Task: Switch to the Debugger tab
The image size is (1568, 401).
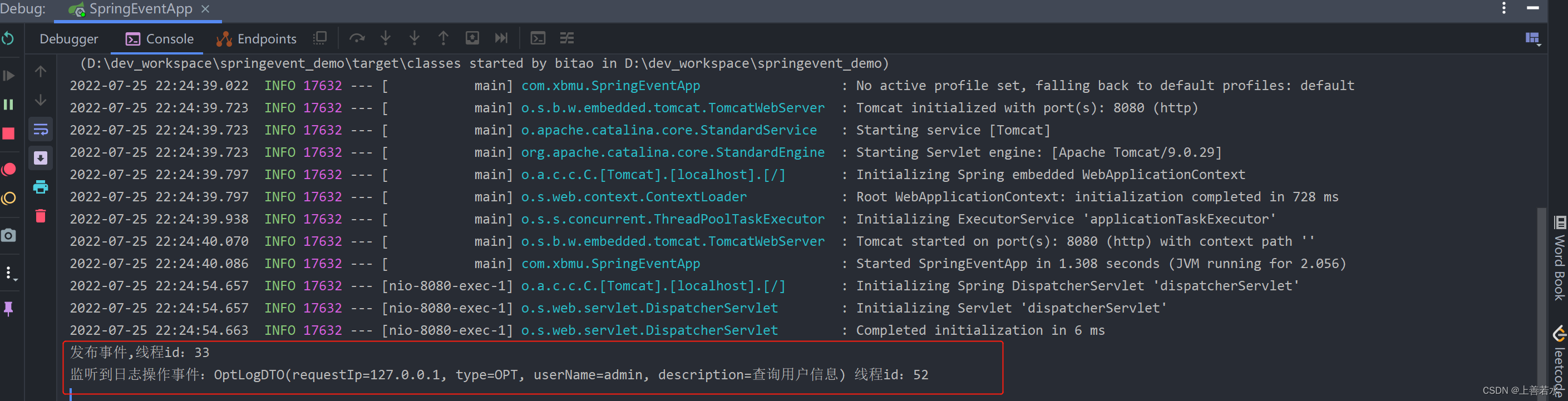Action: click(x=69, y=39)
